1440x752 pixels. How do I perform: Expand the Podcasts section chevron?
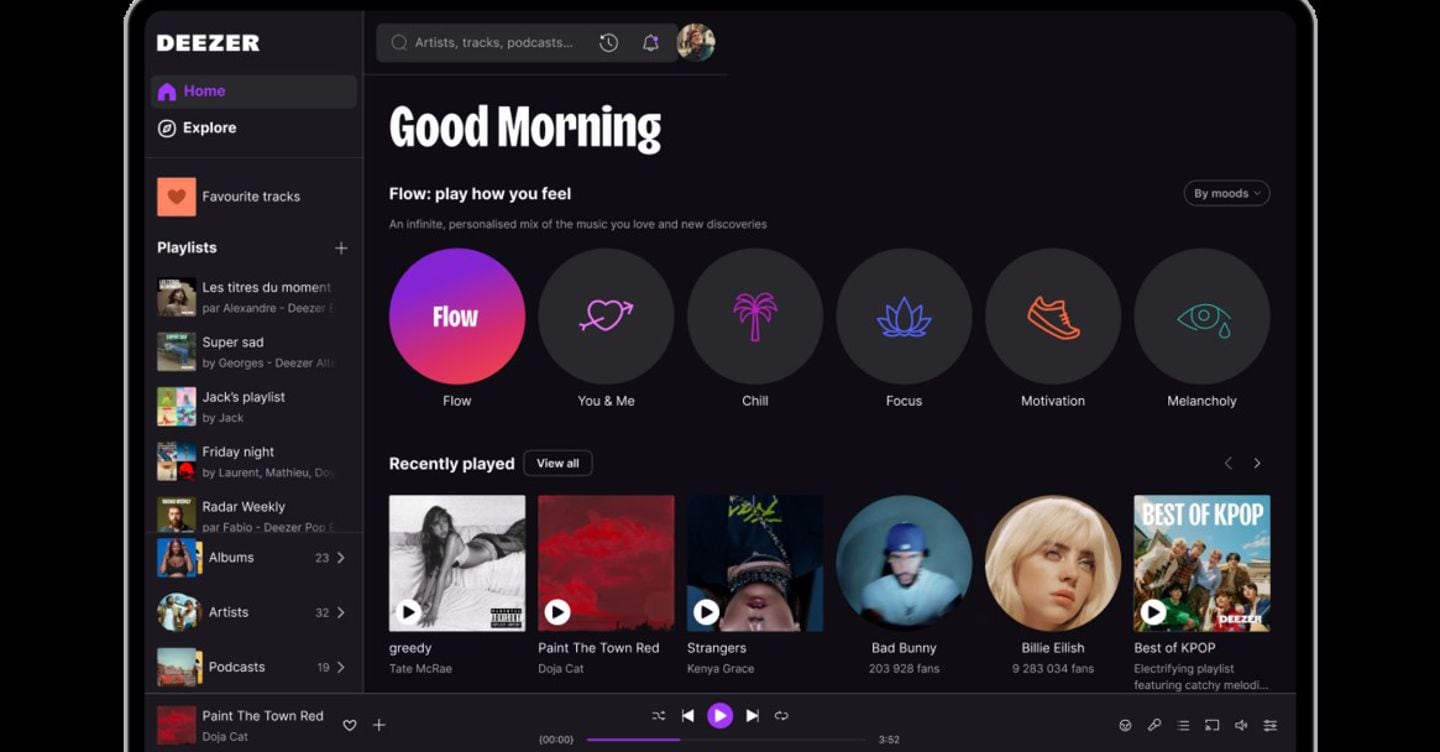341,667
